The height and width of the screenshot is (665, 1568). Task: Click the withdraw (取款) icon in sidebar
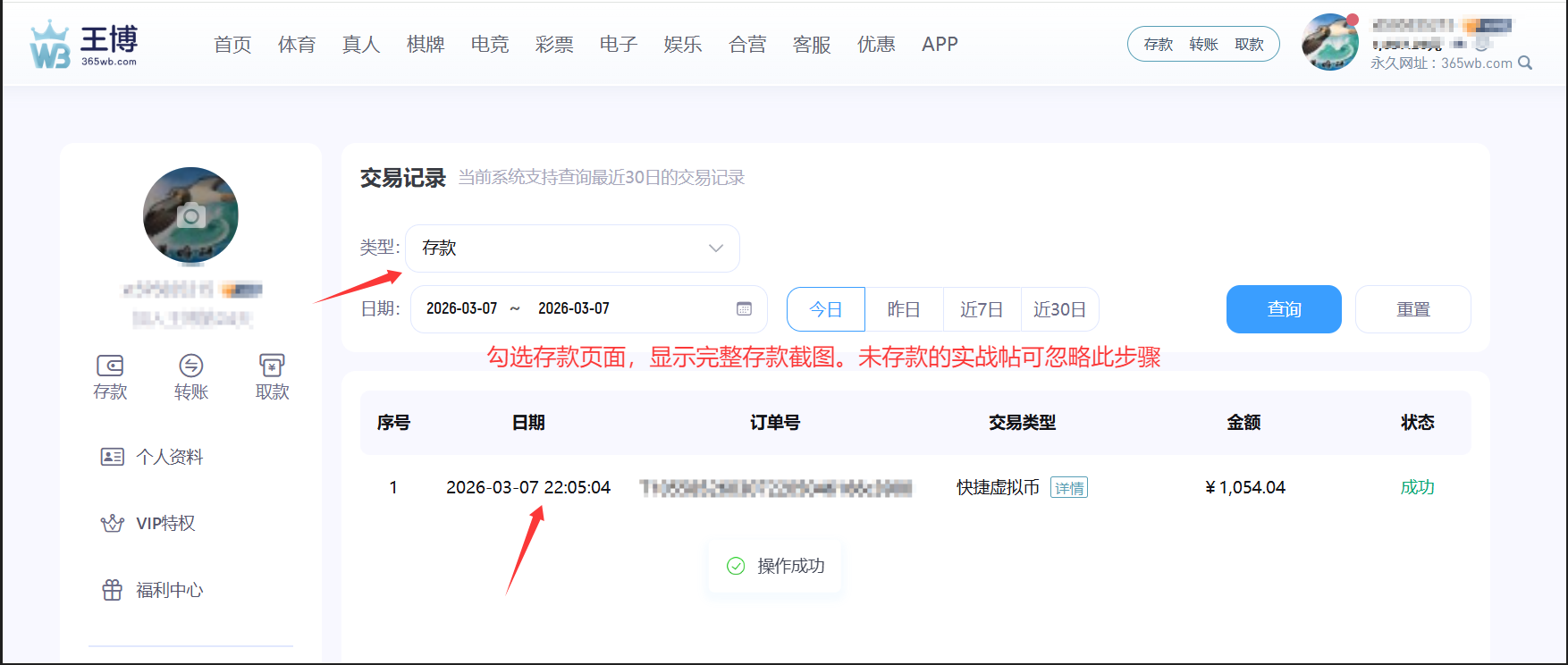pyautogui.click(x=272, y=366)
